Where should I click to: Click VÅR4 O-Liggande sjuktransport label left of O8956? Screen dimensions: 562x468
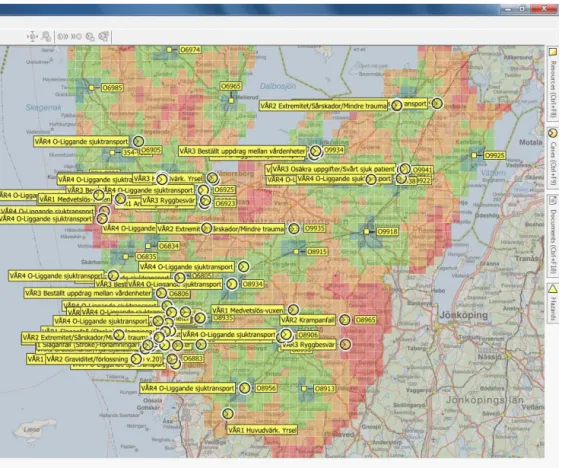[x=187, y=388]
